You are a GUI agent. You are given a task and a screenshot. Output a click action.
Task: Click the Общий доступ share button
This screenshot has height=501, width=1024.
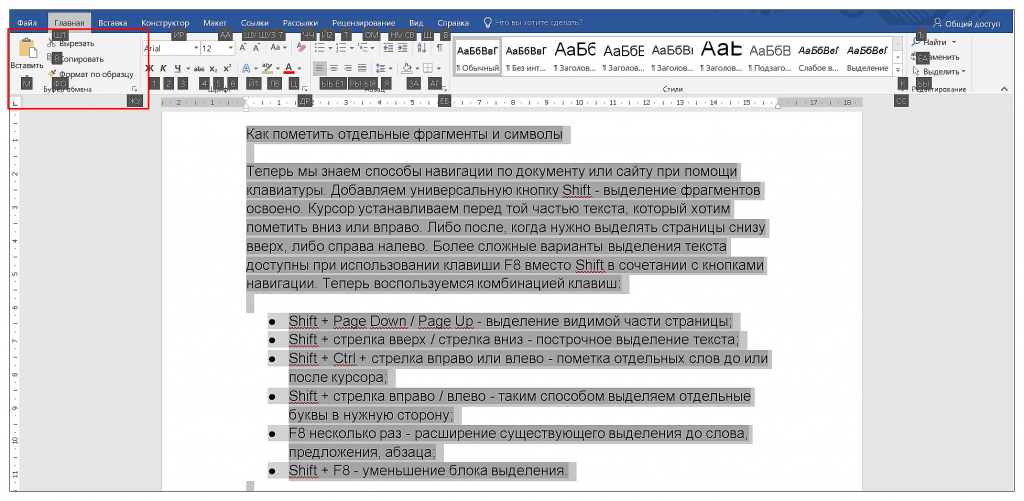pos(966,21)
